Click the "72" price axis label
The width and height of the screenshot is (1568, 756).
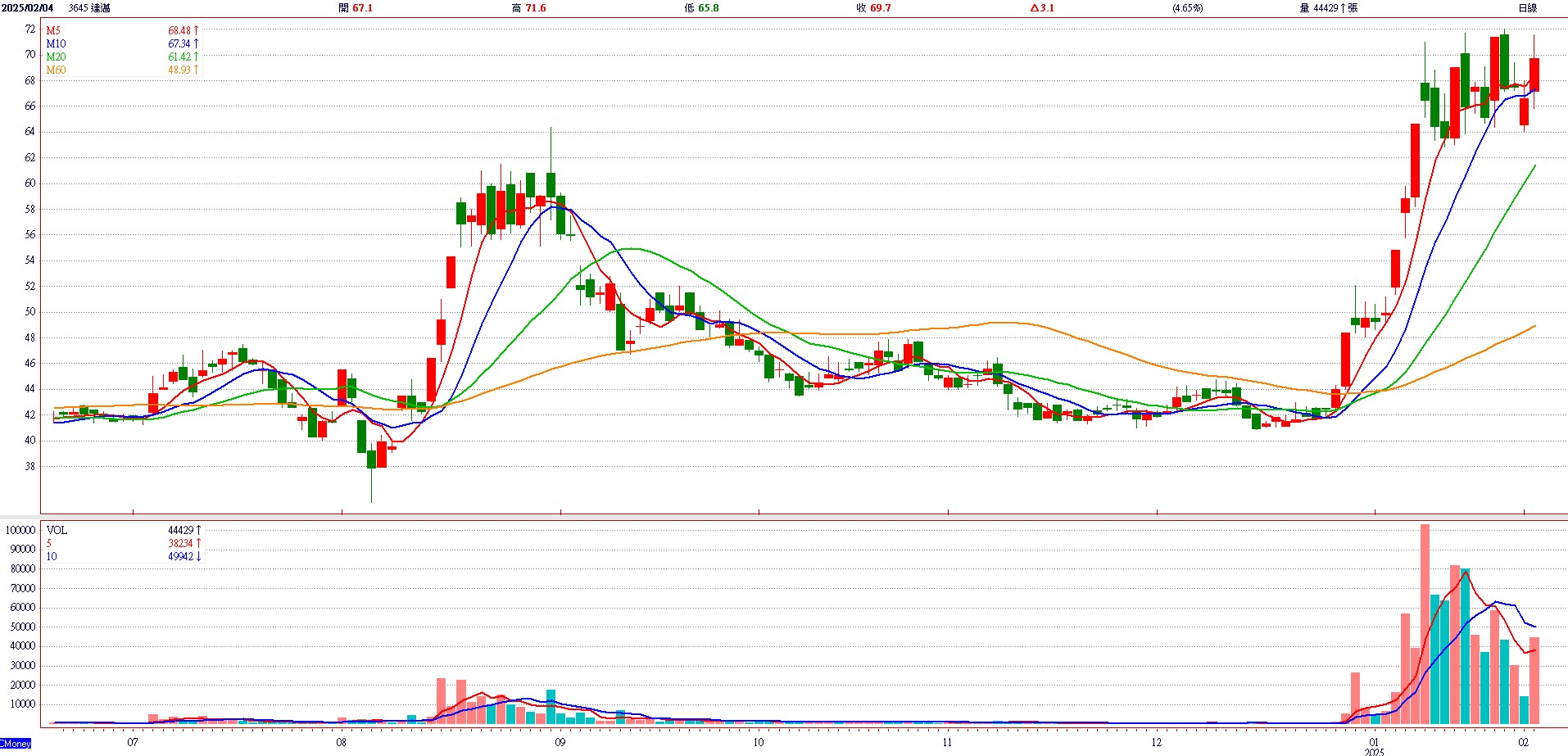coord(30,29)
